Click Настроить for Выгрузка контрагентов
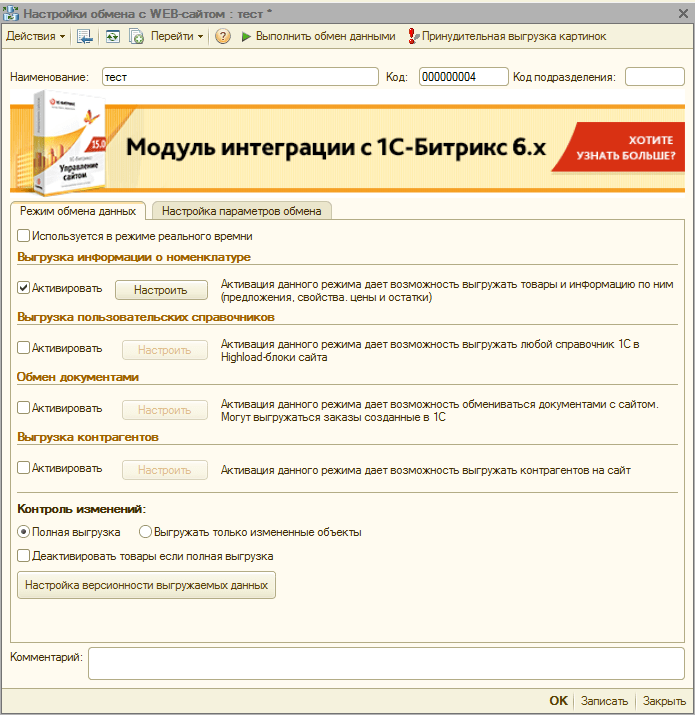Screen dimensions: 695x715 pyautogui.click(x=165, y=470)
